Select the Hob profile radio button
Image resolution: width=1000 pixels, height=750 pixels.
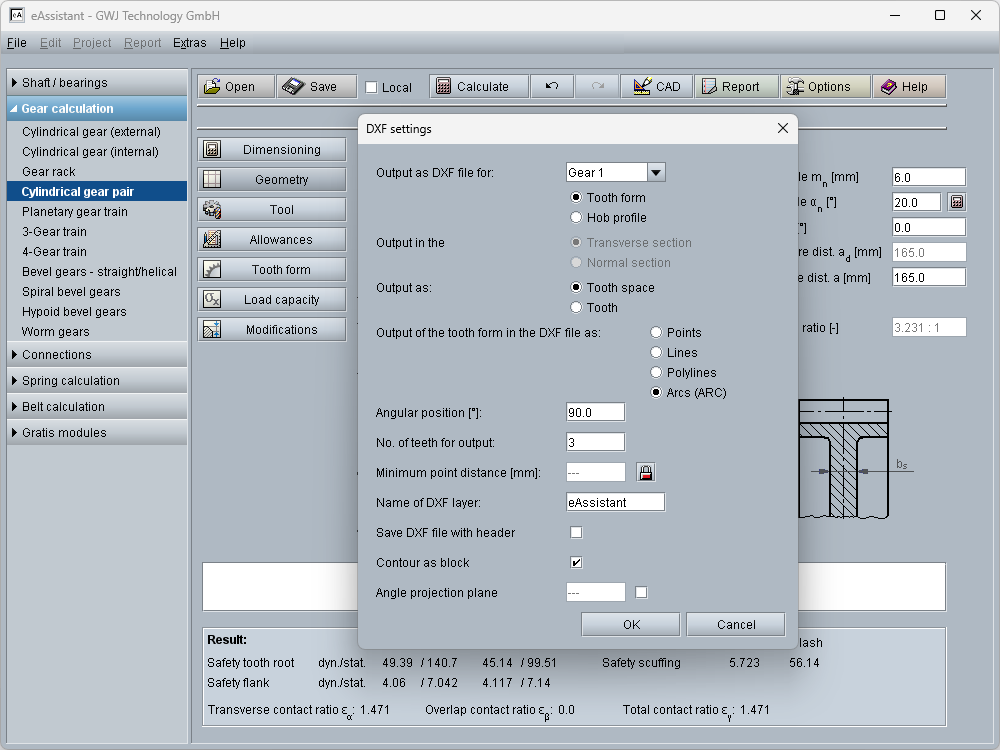pyautogui.click(x=576, y=217)
